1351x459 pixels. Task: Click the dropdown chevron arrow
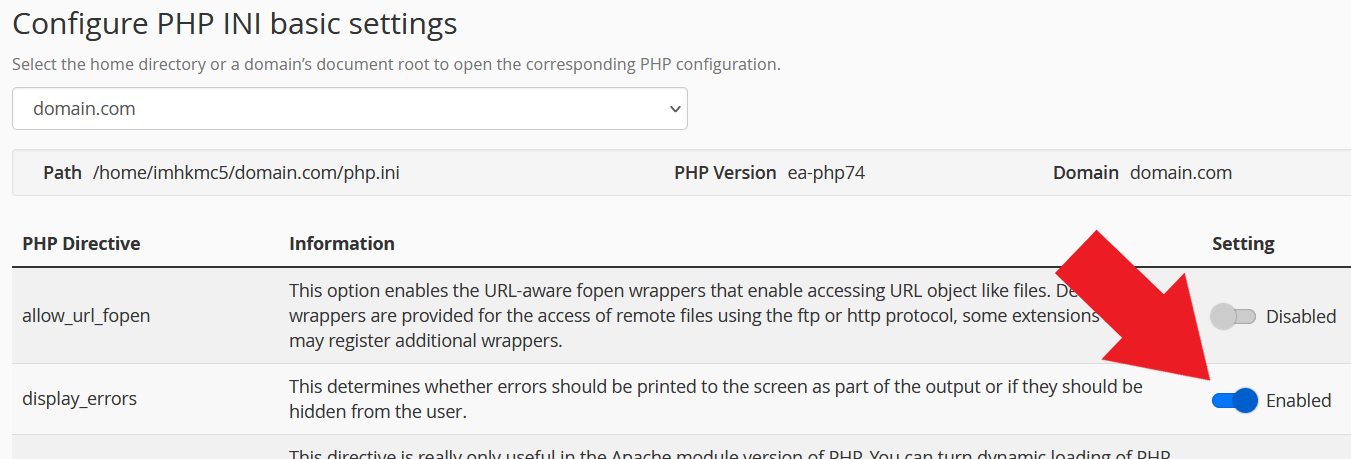tap(674, 109)
